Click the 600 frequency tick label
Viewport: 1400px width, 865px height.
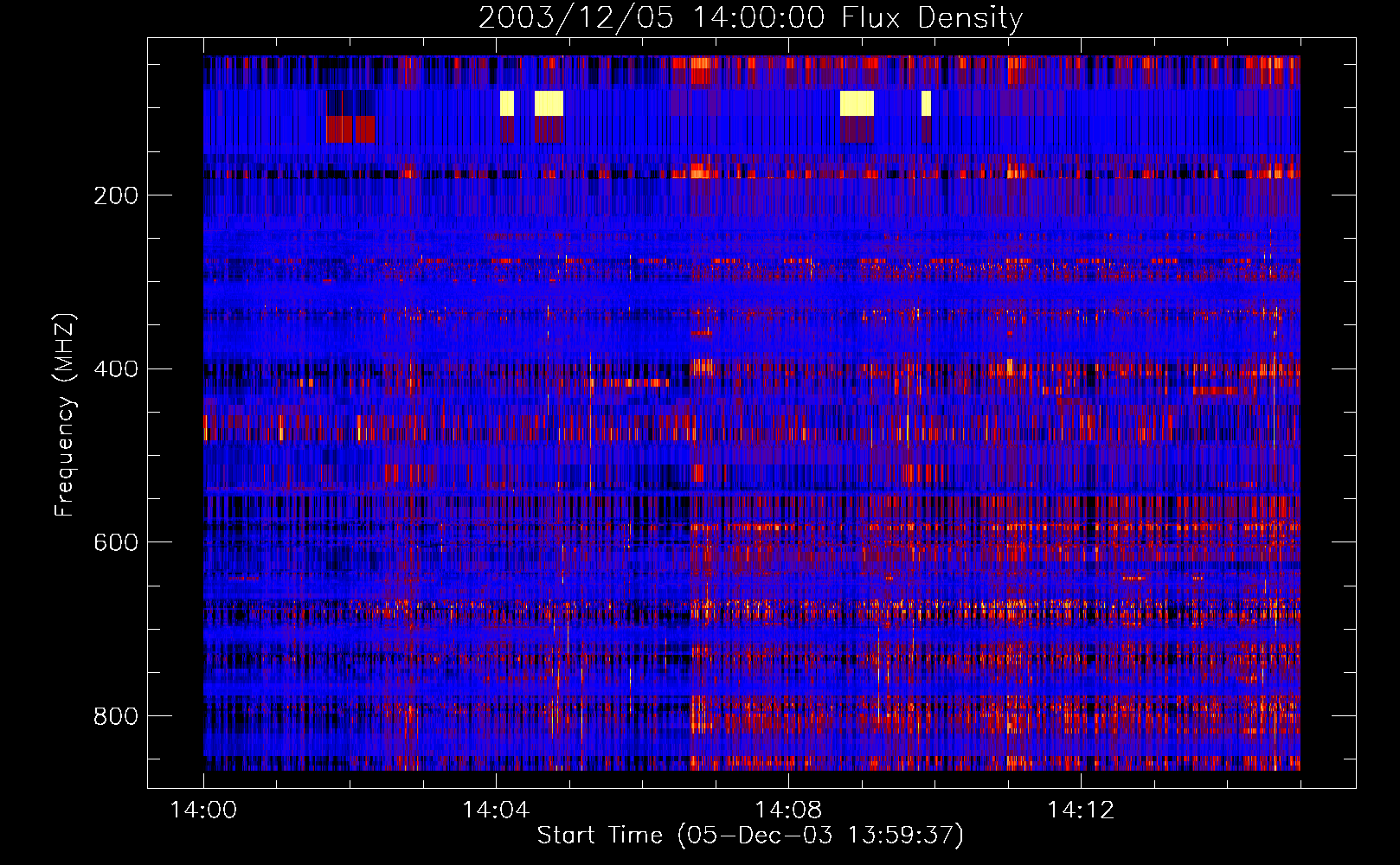116,542
